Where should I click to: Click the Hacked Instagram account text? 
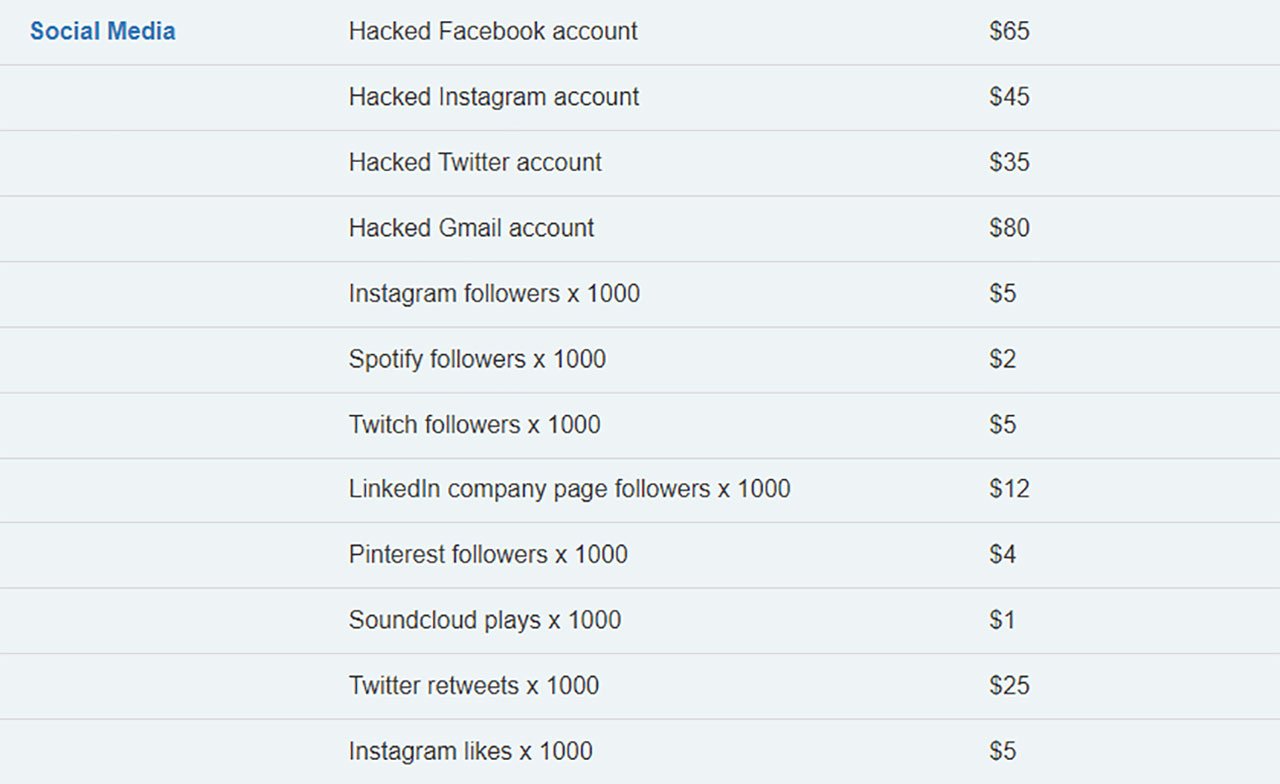494,97
